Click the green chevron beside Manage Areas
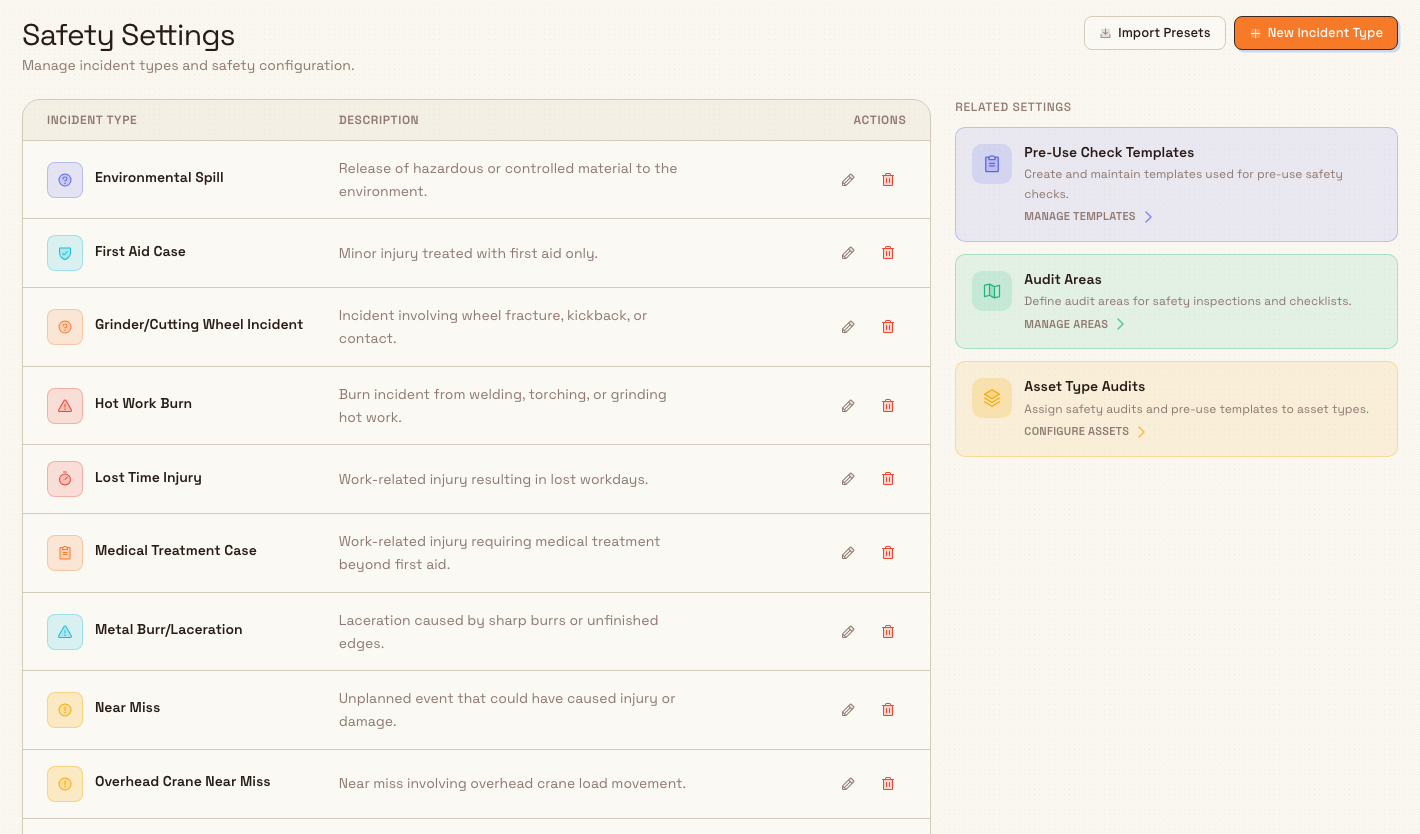 [1120, 324]
